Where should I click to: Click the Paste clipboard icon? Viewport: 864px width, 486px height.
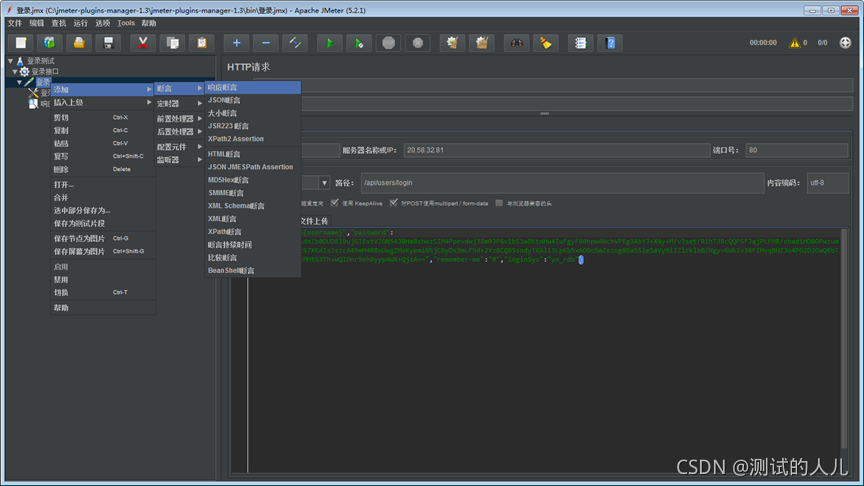[202, 43]
